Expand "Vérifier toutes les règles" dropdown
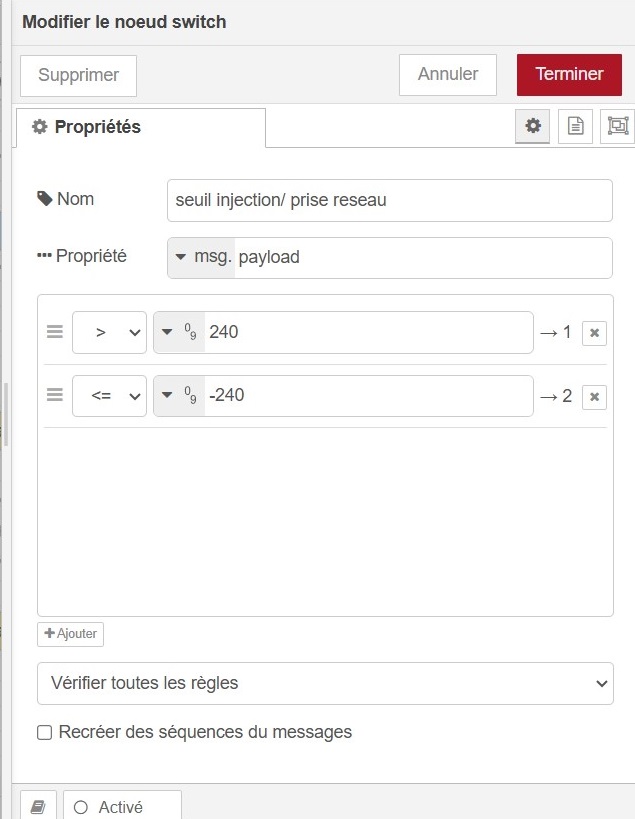 [325, 684]
